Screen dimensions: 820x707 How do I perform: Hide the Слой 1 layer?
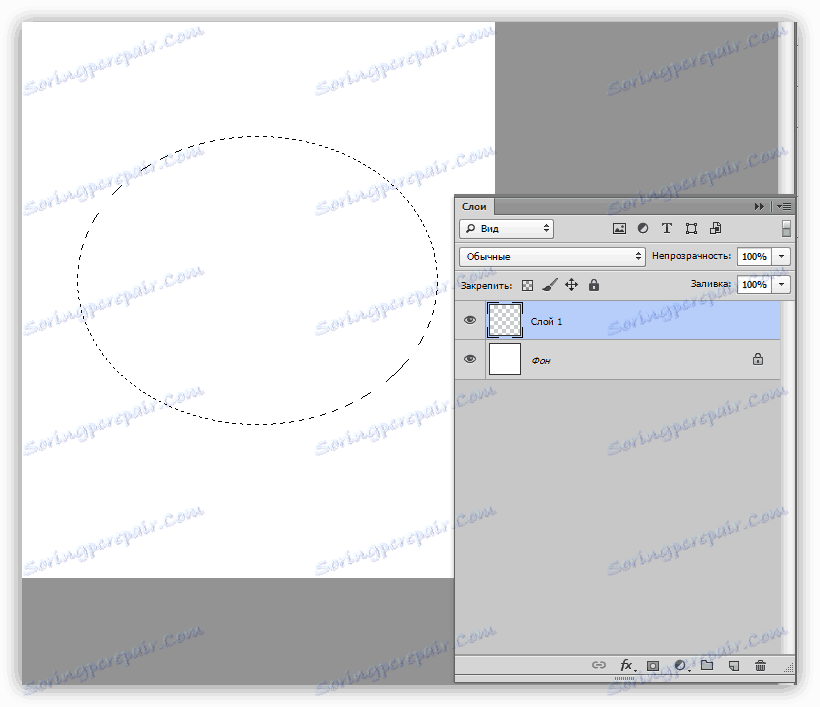point(470,320)
